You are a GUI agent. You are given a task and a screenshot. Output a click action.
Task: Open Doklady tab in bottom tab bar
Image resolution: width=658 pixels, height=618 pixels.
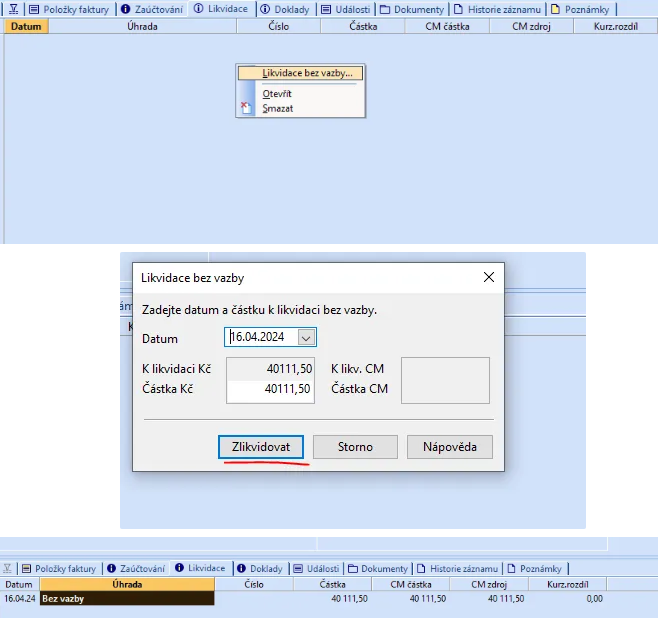[260, 568]
